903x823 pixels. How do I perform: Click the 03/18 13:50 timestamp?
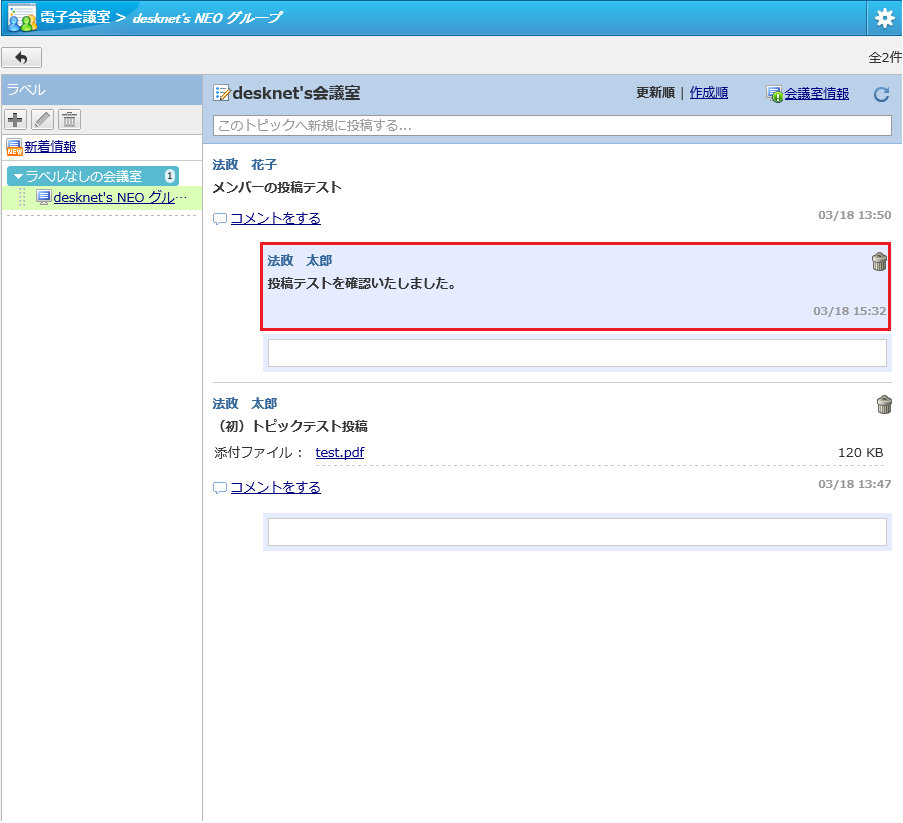[x=854, y=215]
